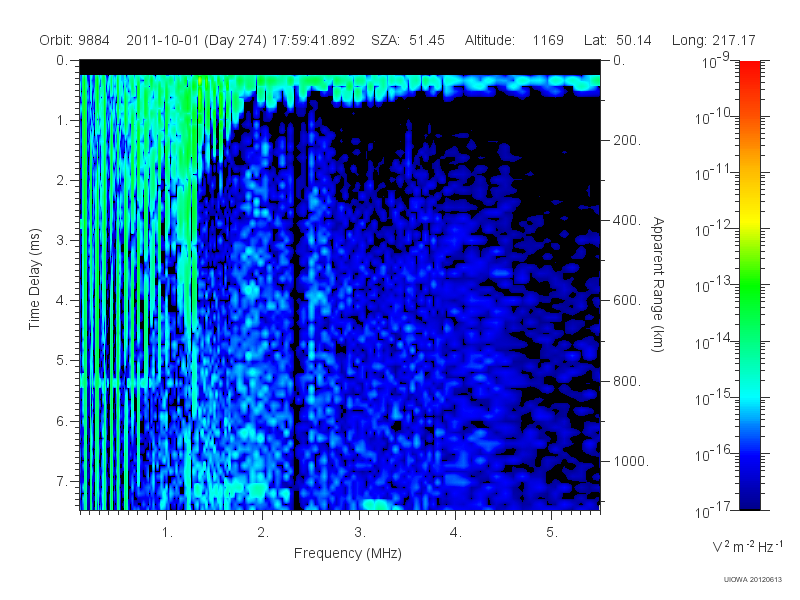Click the 1. tick on frequency axis
The height and width of the screenshot is (600, 800).
tap(167, 533)
